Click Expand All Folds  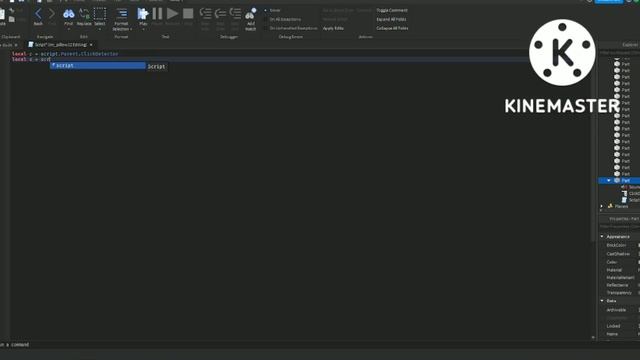391,19
